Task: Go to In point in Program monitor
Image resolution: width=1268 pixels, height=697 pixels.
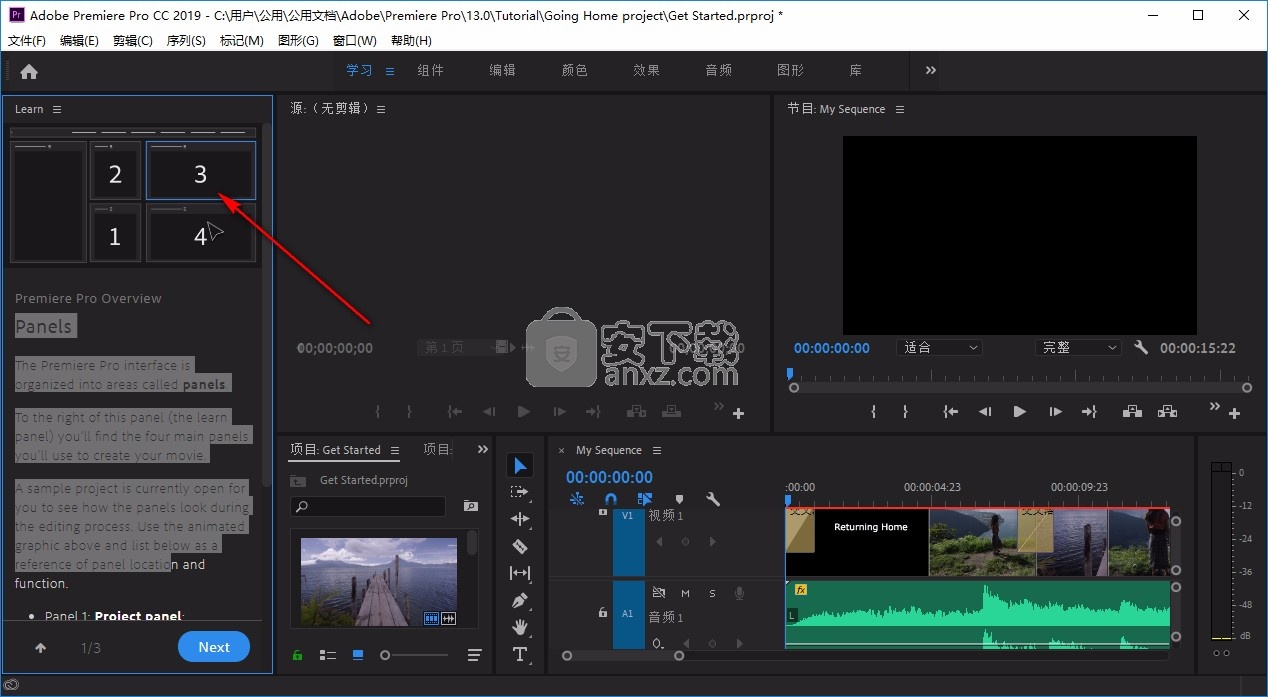Action: (x=951, y=412)
